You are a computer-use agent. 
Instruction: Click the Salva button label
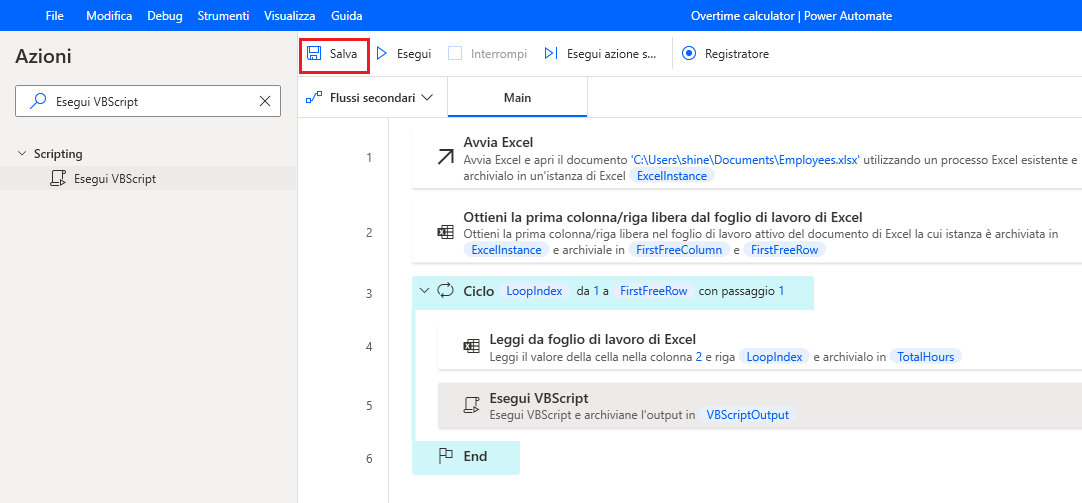click(x=343, y=54)
